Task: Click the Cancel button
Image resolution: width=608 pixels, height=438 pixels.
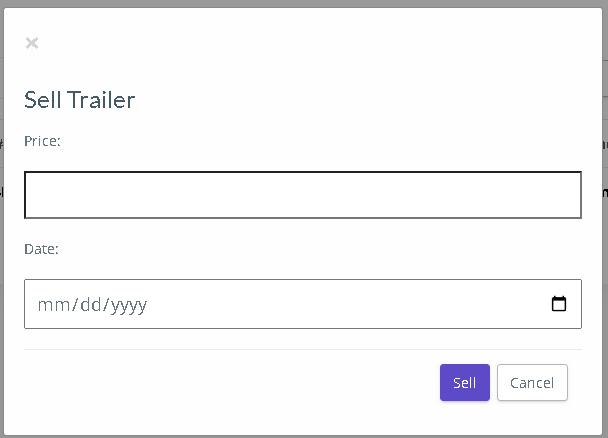Action: (x=532, y=383)
